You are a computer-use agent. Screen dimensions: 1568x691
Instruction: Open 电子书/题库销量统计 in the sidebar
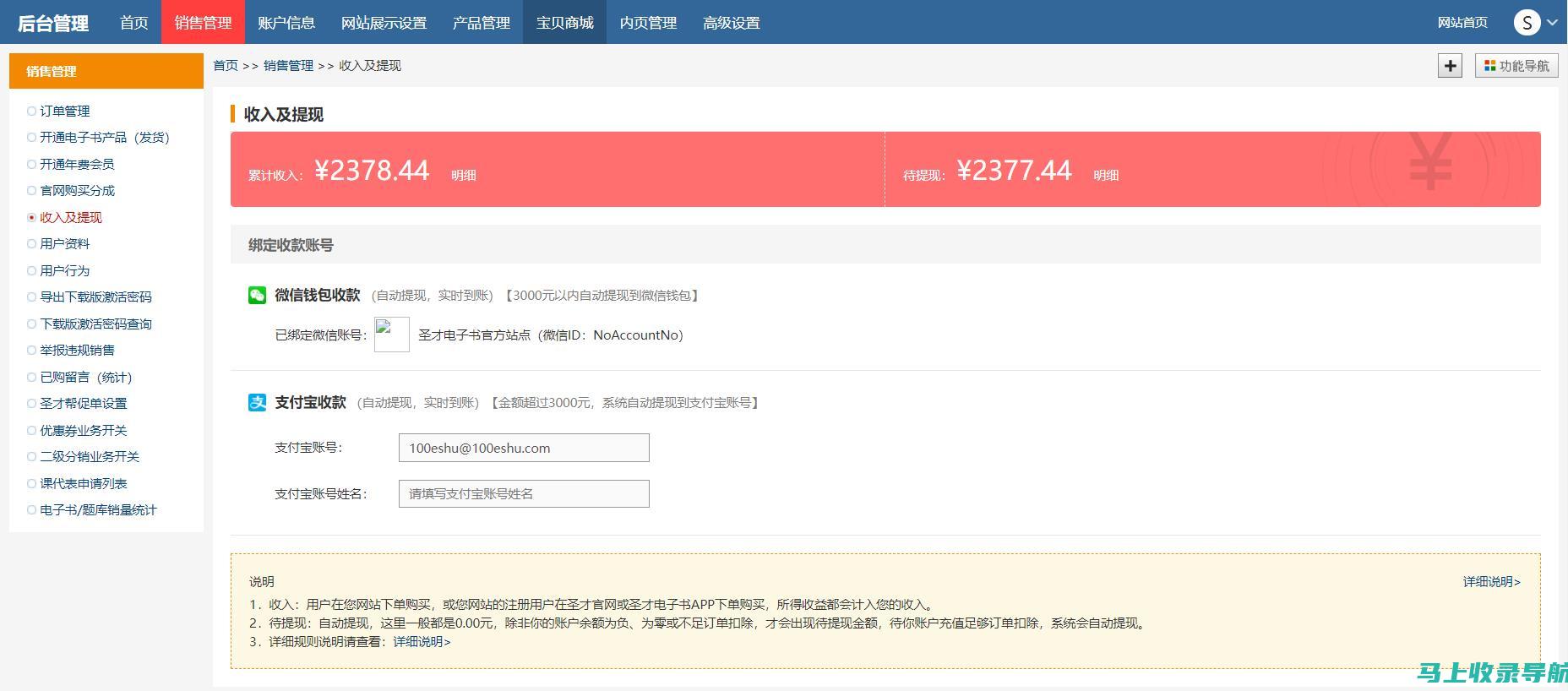pos(98,509)
